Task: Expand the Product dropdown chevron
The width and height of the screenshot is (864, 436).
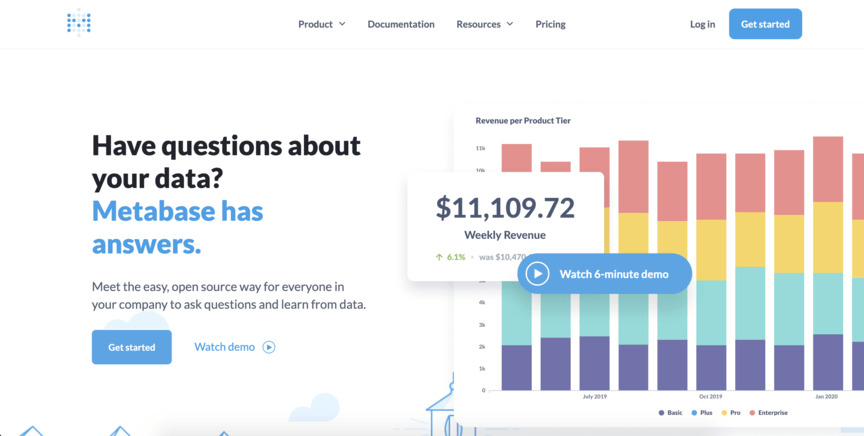Action: (x=342, y=24)
